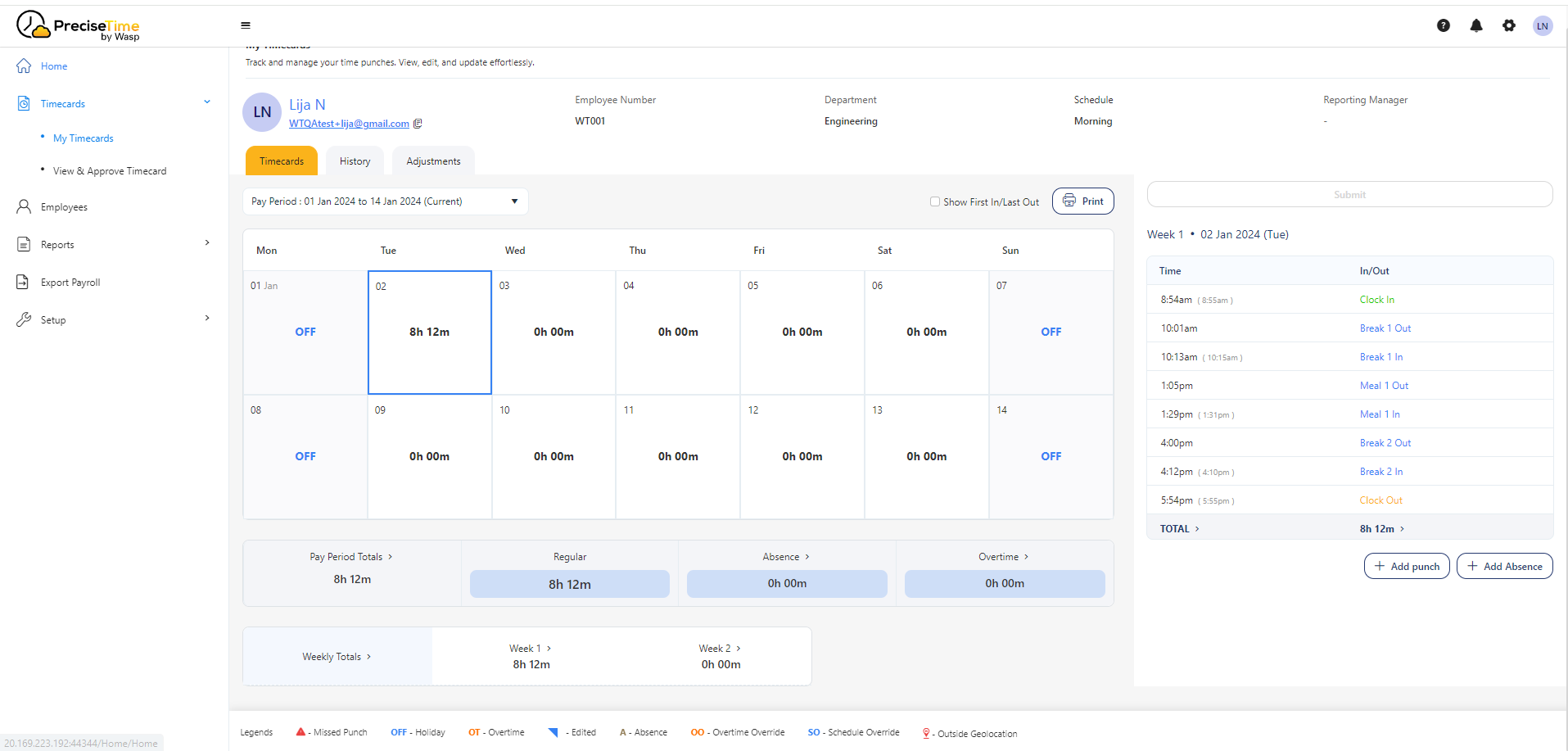
Task: Enable Show First In/Last Out checkbox
Action: click(935, 201)
